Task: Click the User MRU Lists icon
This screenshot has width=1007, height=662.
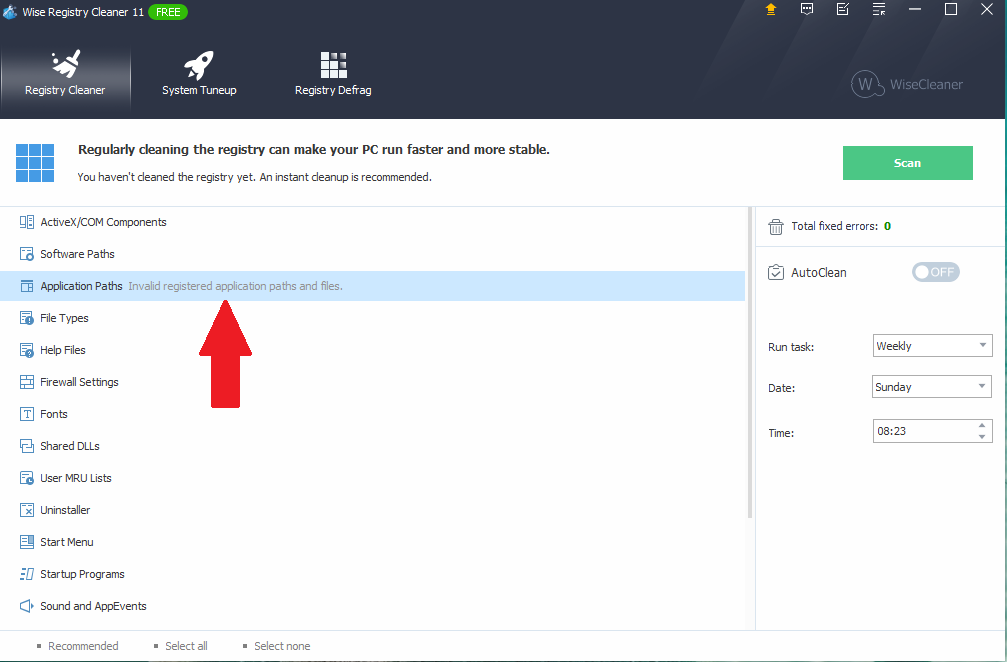Action: click(26, 478)
